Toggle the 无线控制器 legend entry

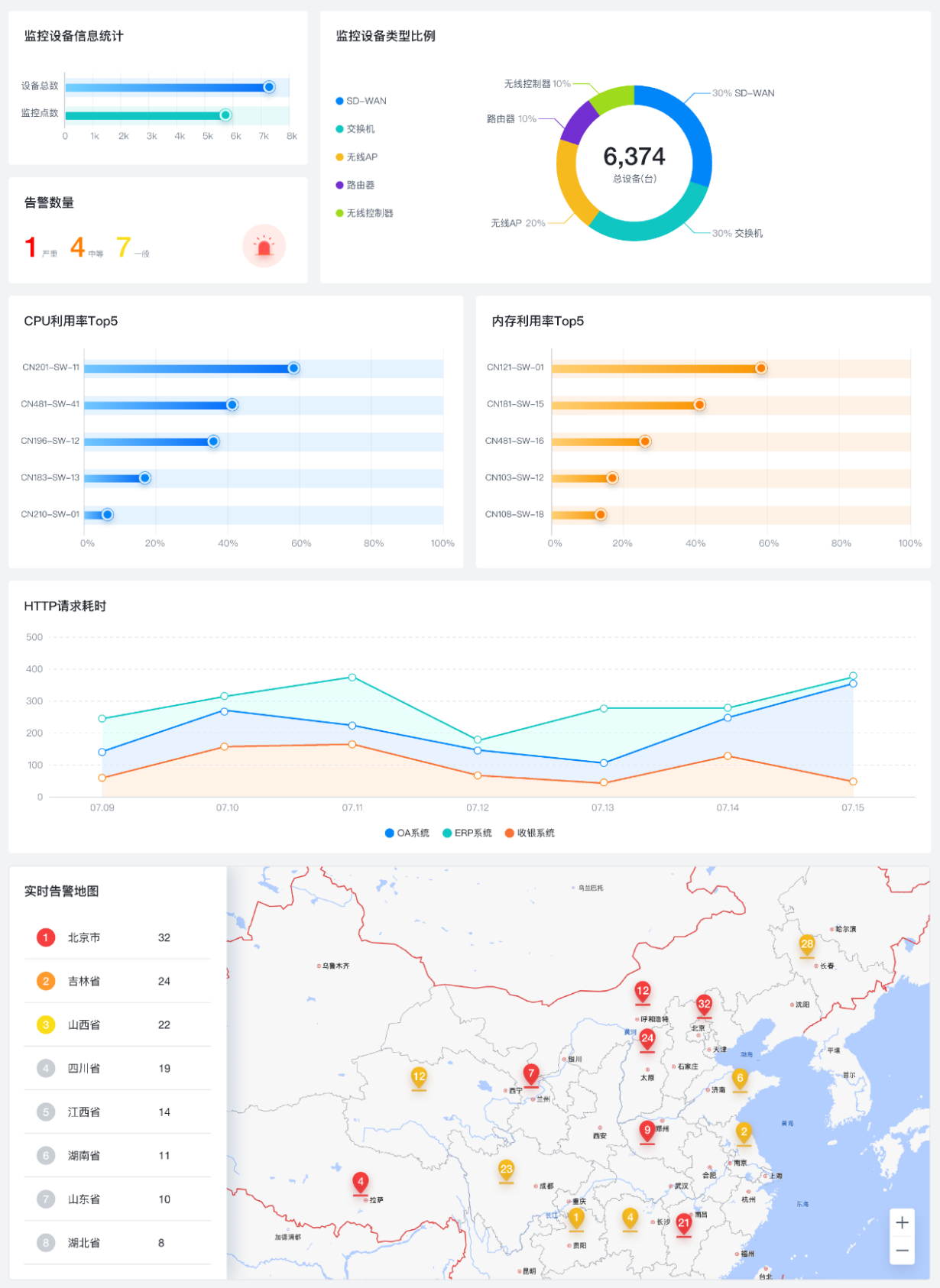tap(365, 213)
